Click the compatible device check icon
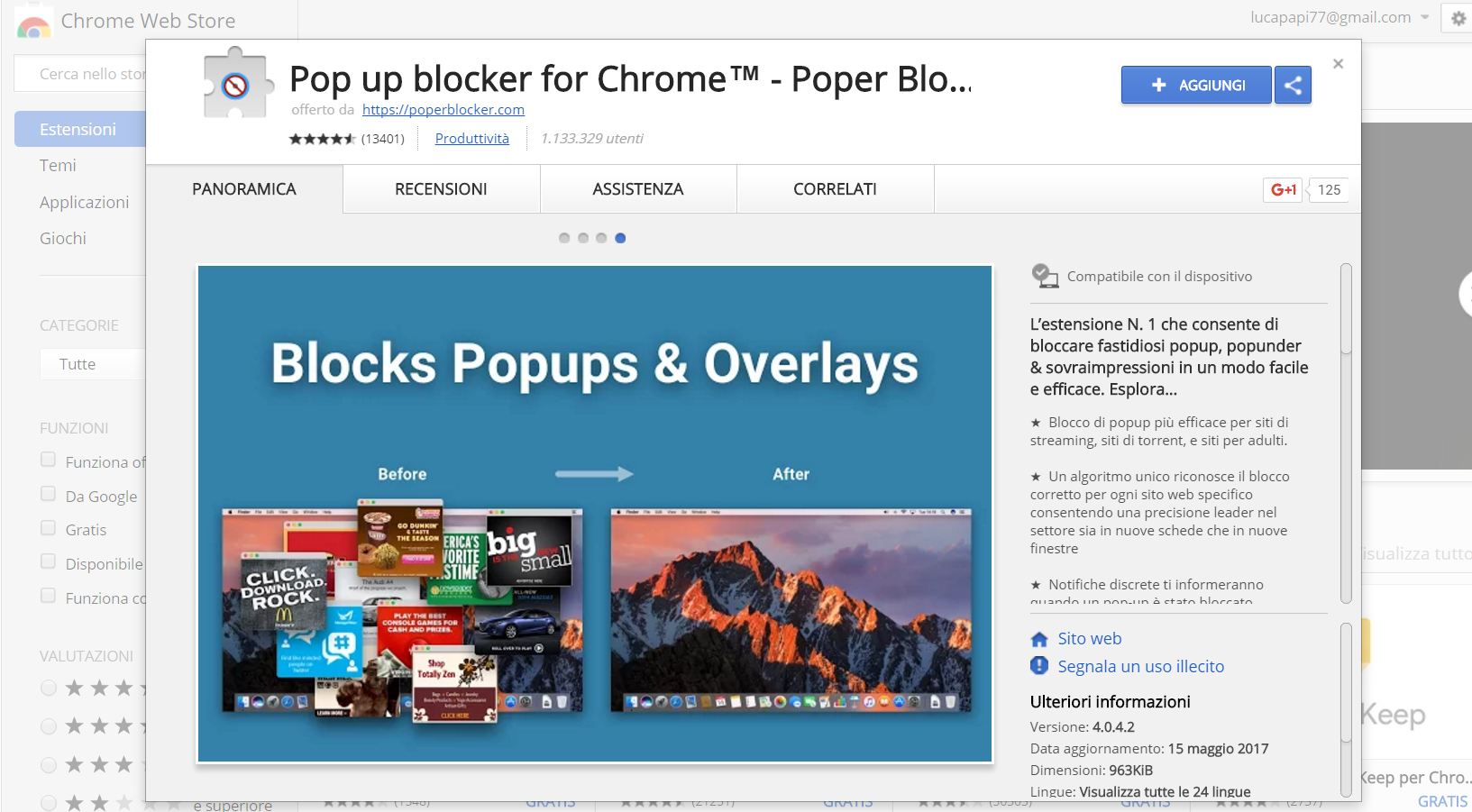 pyautogui.click(x=1045, y=276)
